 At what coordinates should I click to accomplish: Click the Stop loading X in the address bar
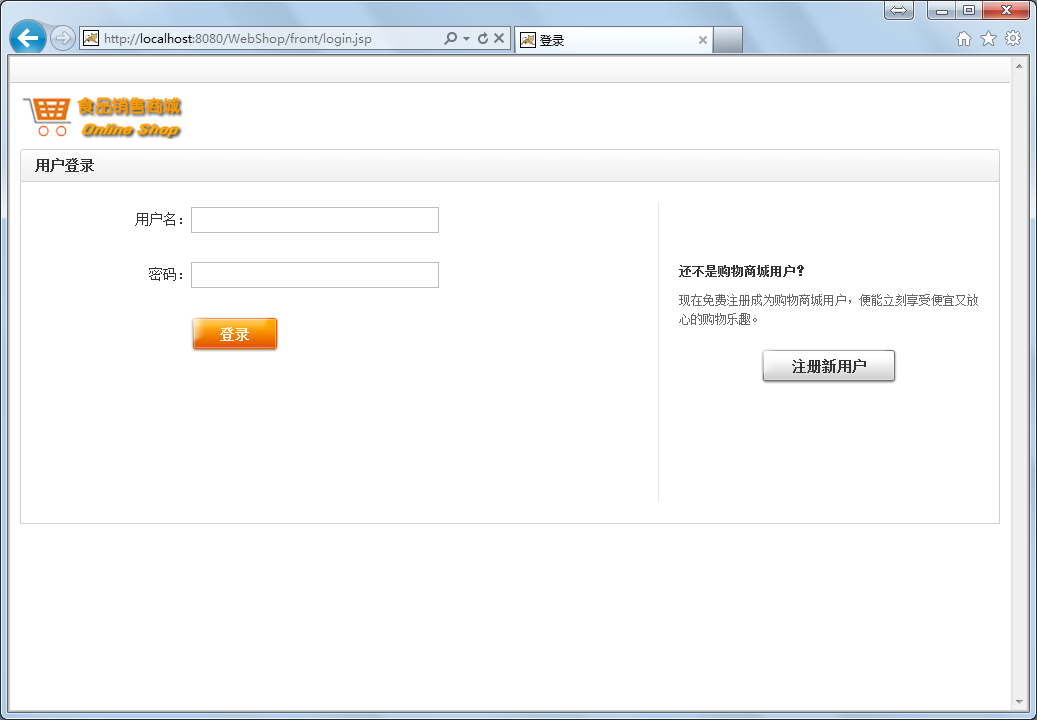(499, 38)
